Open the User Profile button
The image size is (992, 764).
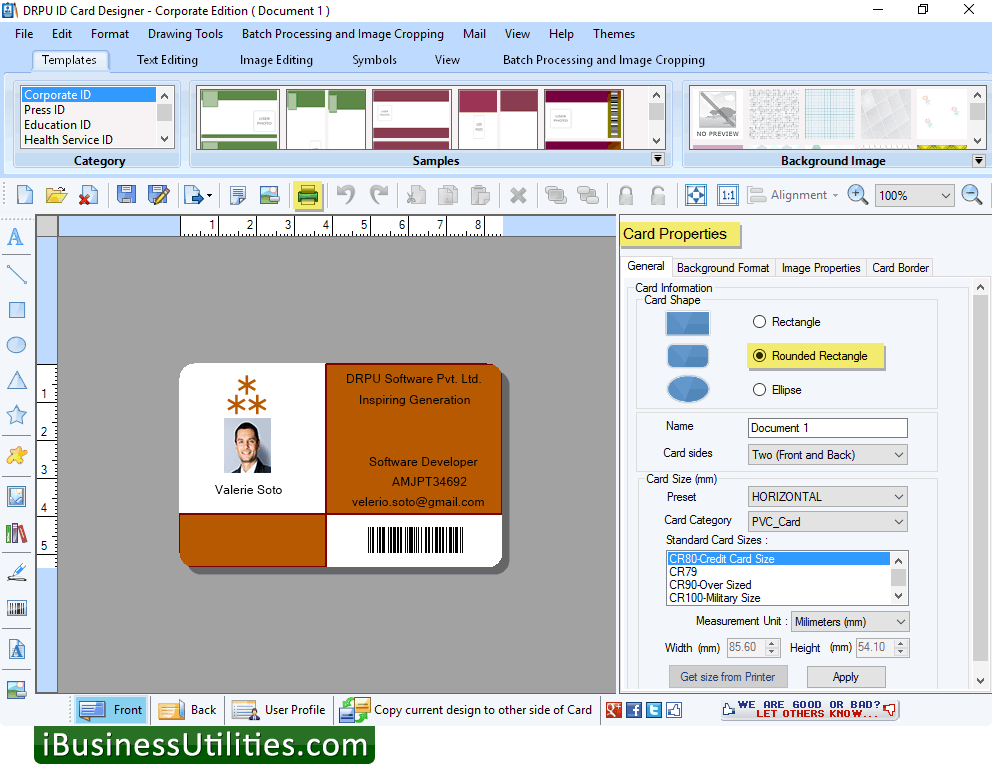(x=278, y=710)
